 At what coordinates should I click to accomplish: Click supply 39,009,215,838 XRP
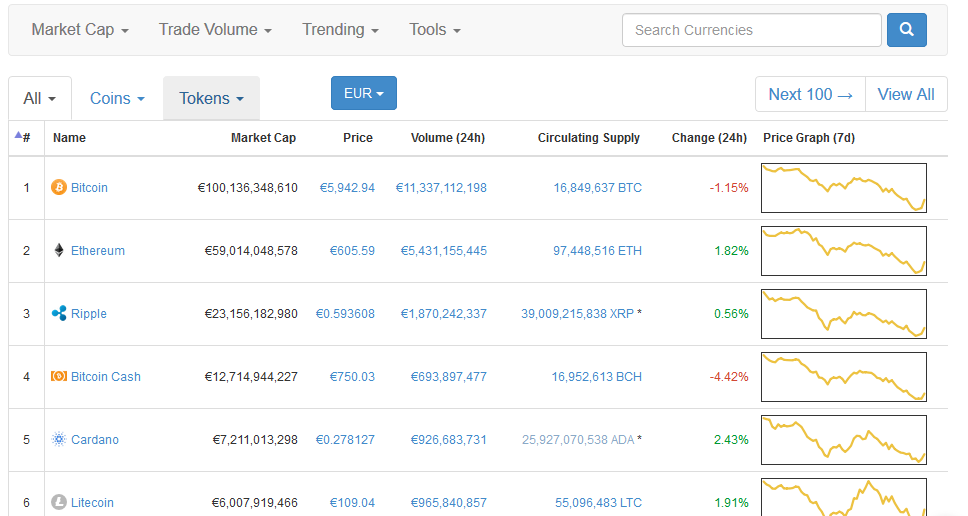(x=577, y=314)
